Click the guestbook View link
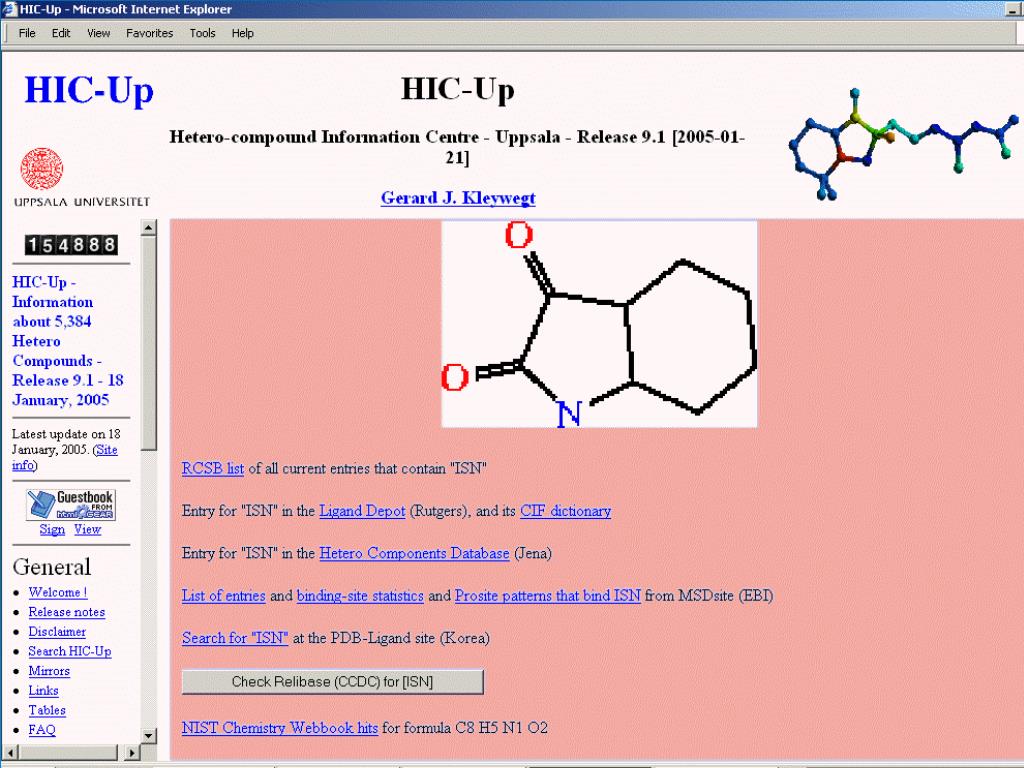Image resolution: width=1024 pixels, height=768 pixels. [x=88, y=529]
